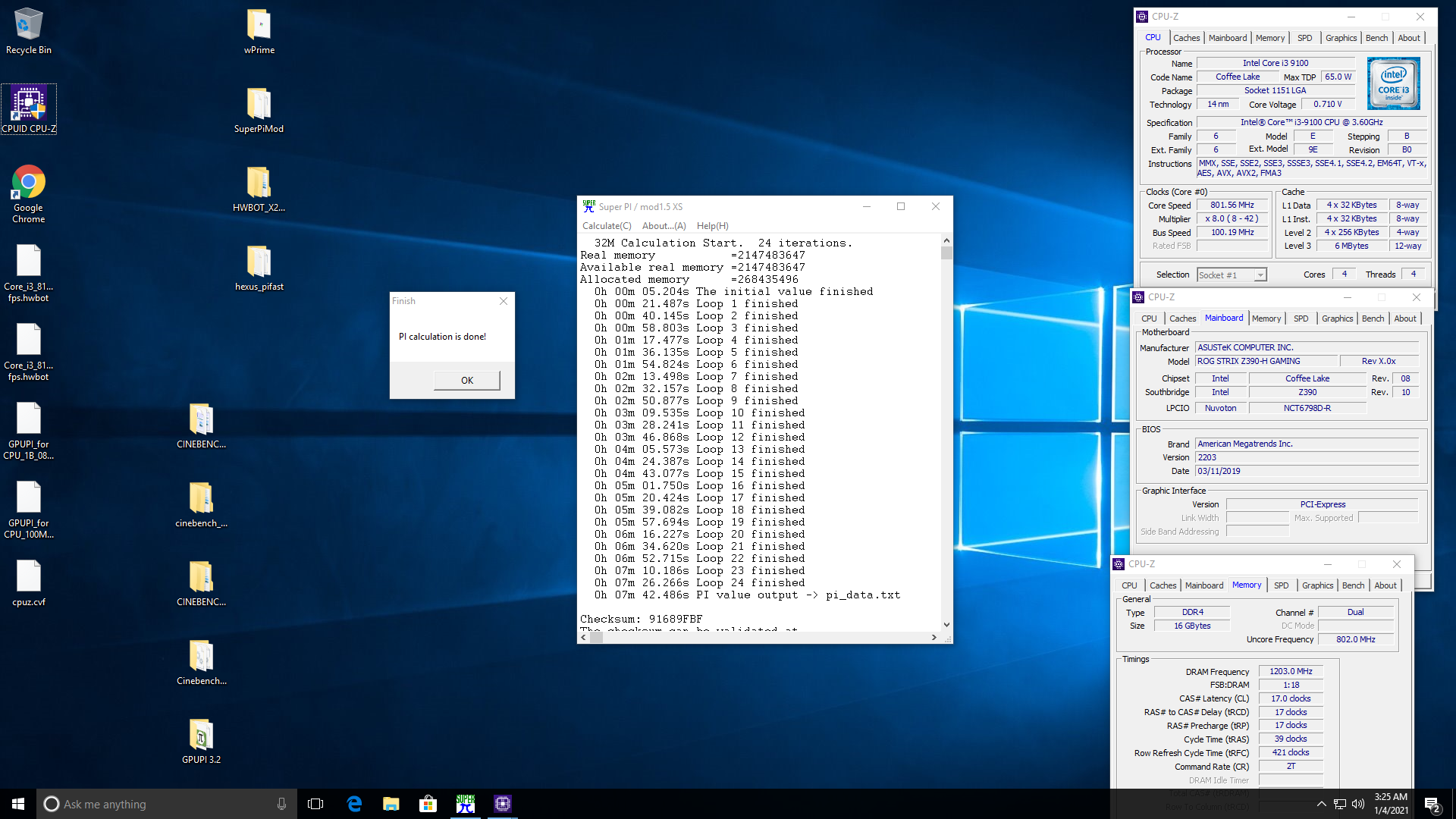Switch to CPU-Z taskbar icon

coord(503,804)
